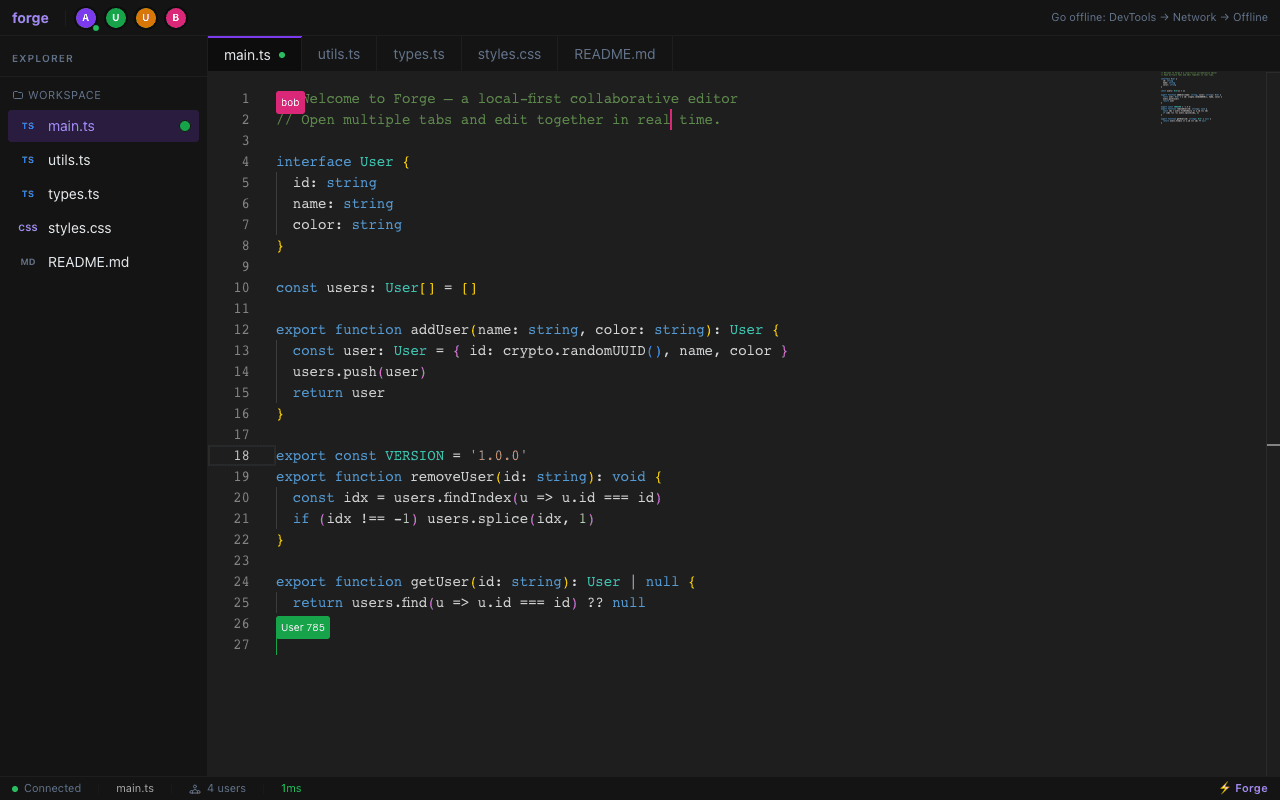Click the Connected status indicator
Screen dimensions: 1280x800
pos(47,788)
